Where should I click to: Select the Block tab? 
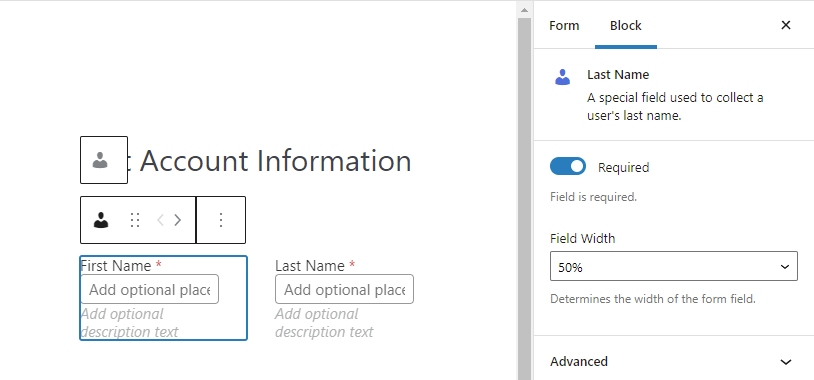pos(626,25)
